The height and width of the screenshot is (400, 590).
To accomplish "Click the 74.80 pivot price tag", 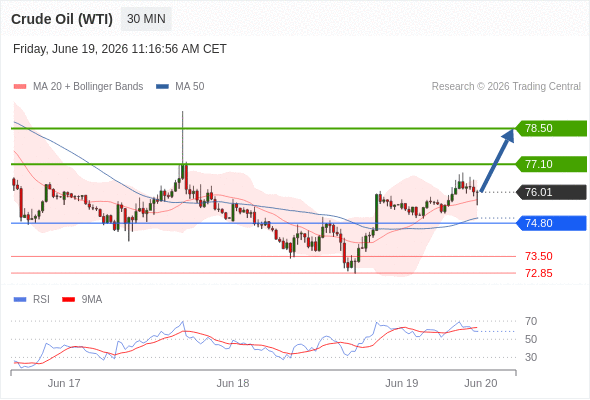I will [551, 223].
